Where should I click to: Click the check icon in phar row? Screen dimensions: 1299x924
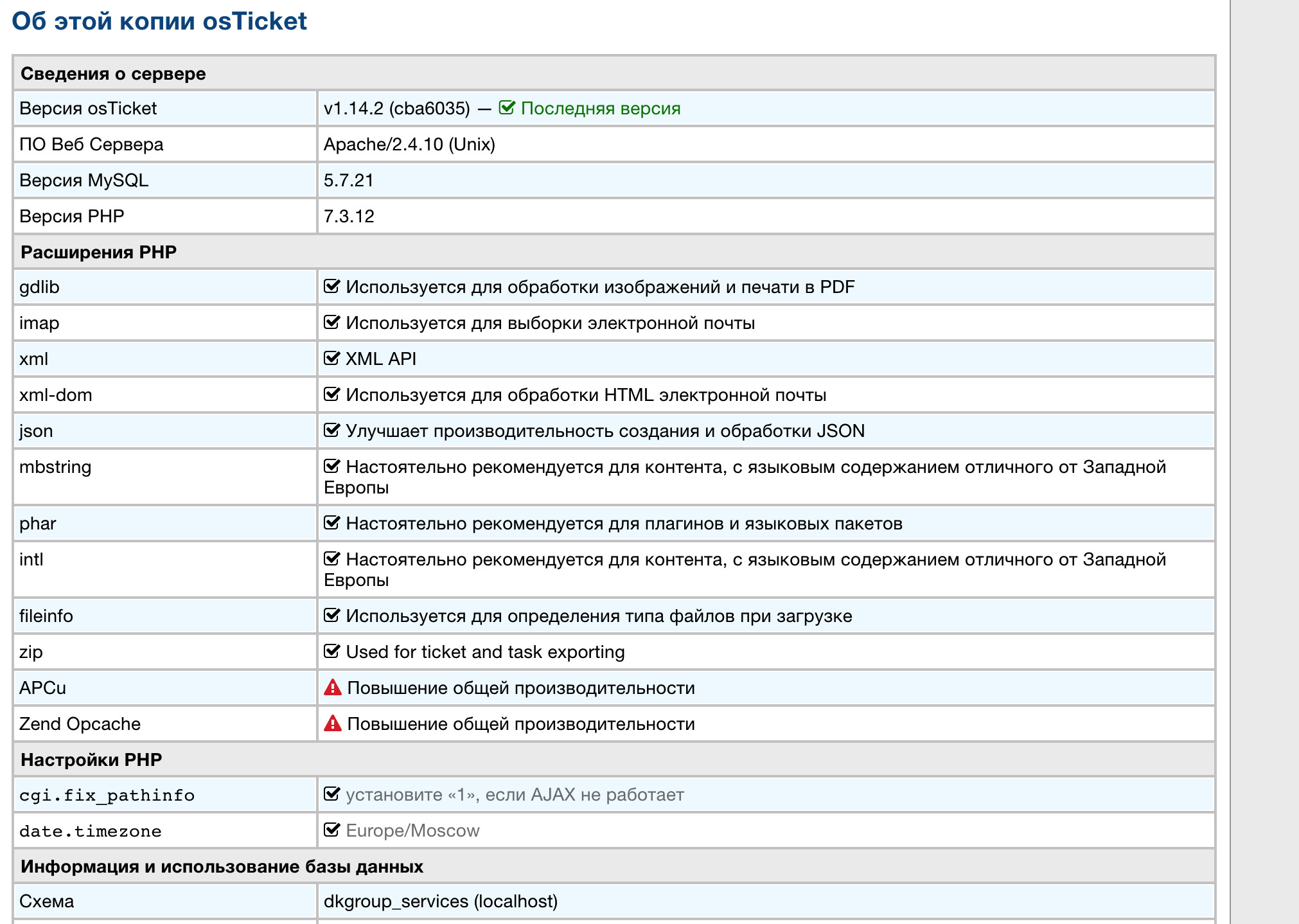click(331, 523)
